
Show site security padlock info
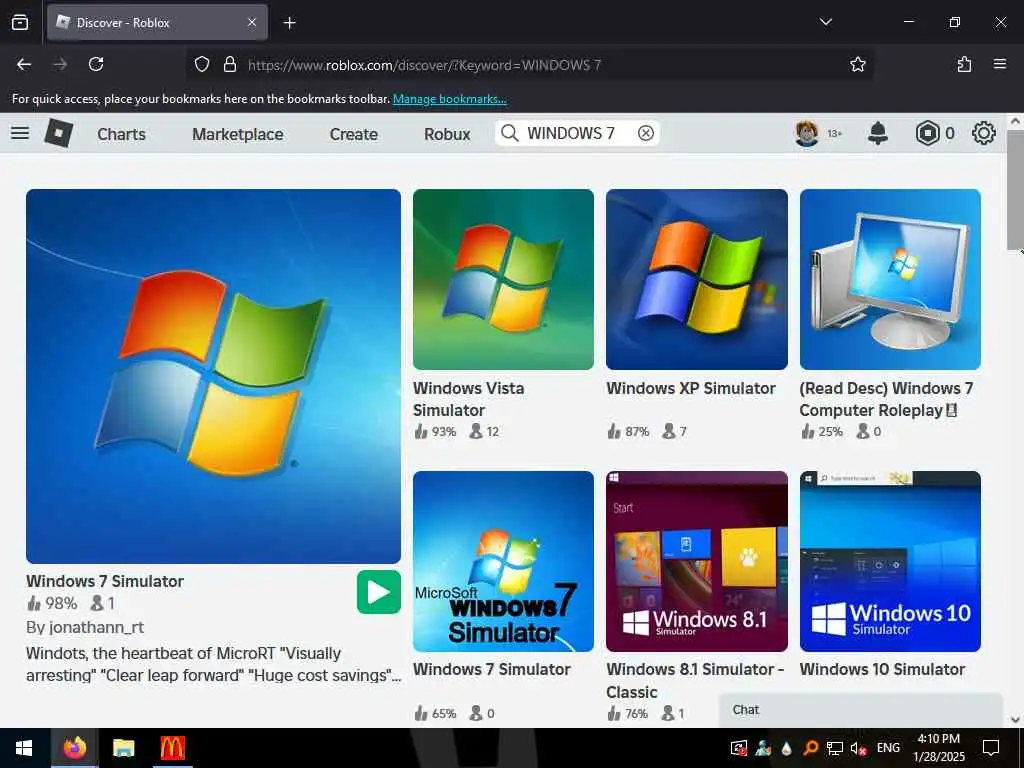229,64
